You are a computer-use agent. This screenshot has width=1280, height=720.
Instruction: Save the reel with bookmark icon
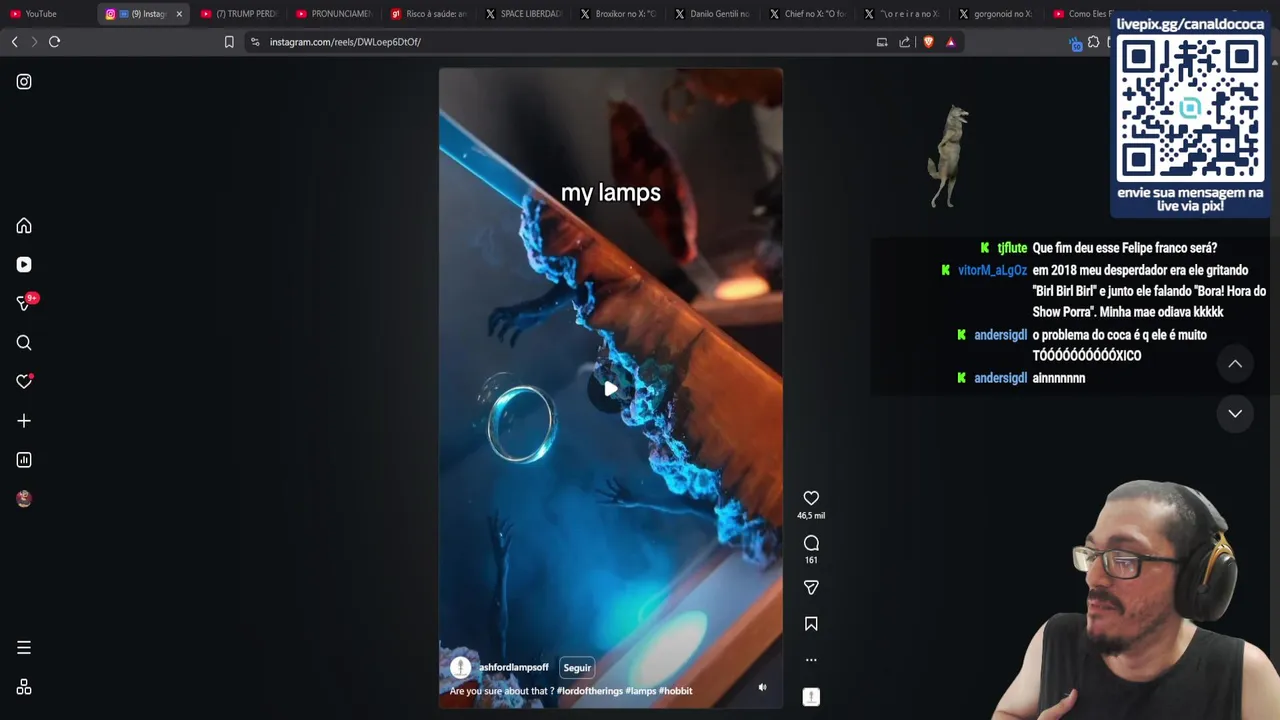(x=811, y=624)
